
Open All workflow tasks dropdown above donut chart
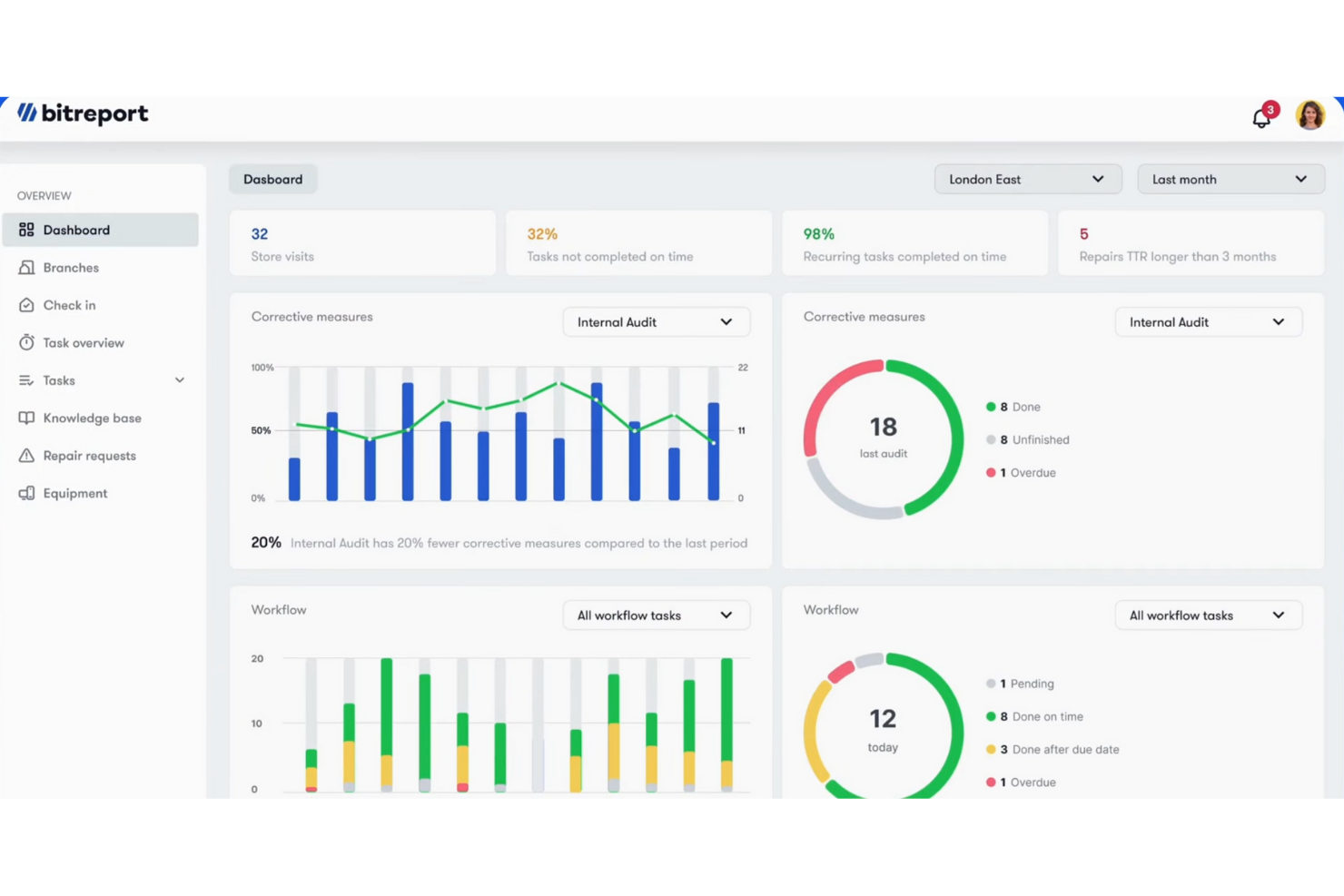1208,615
